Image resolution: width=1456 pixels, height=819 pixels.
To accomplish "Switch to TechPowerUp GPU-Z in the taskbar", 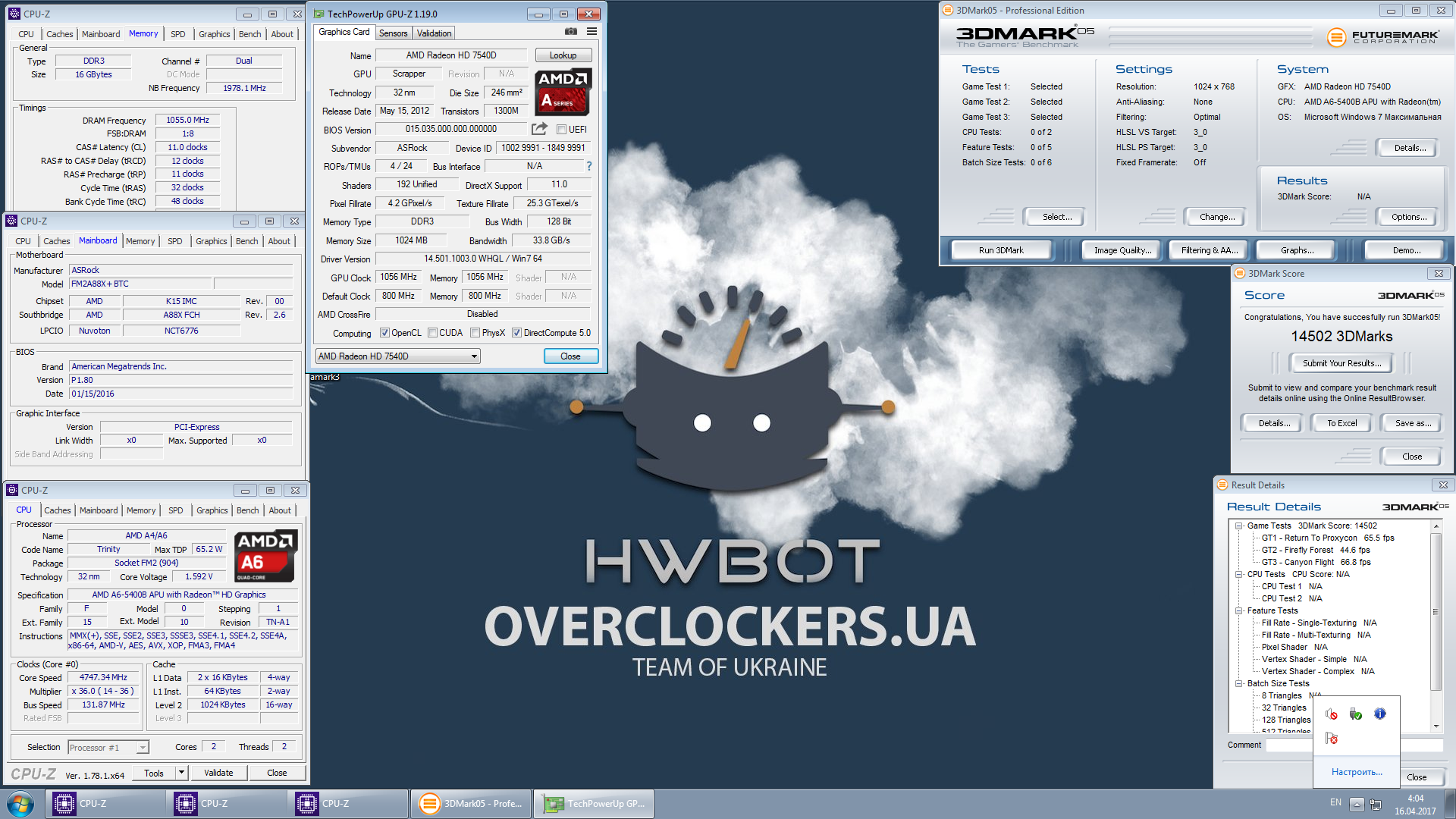I will (594, 804).
